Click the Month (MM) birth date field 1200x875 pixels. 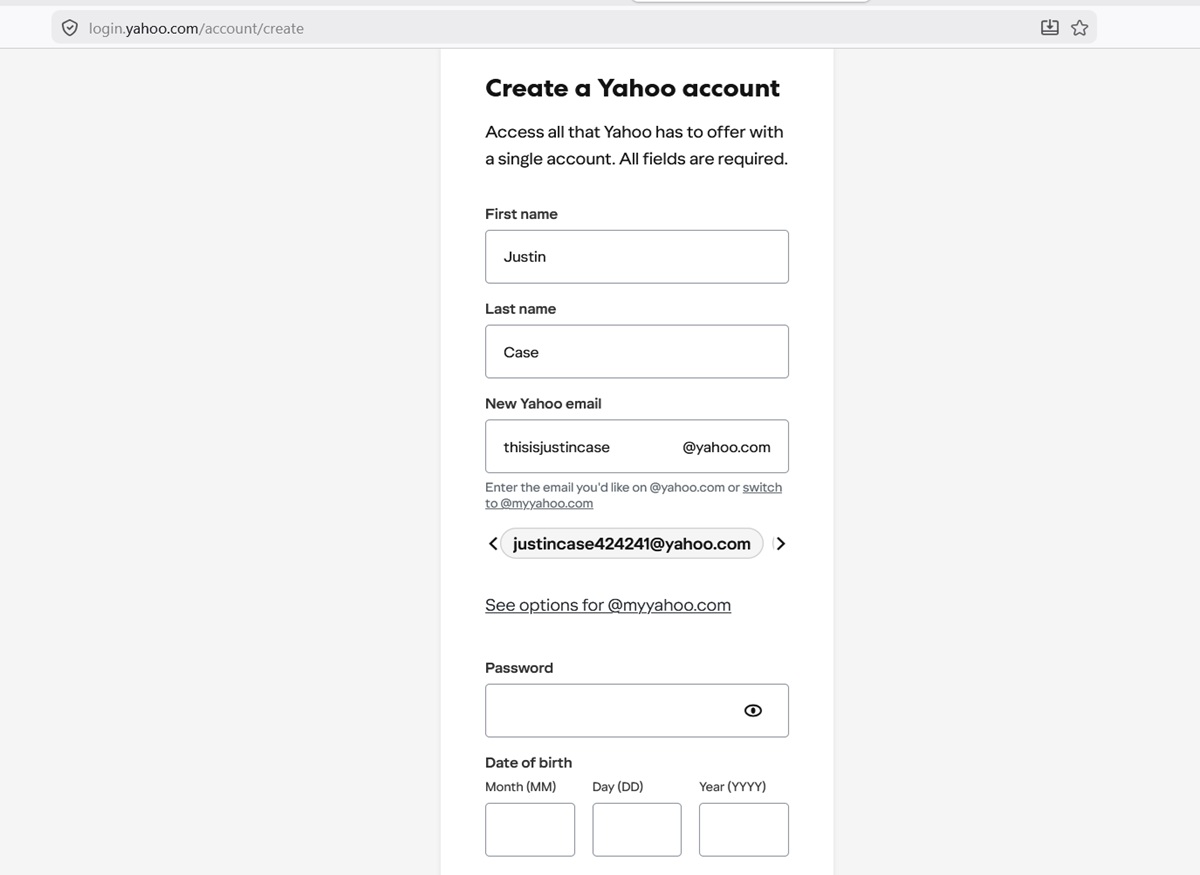pyautogui.click(x=529, y=829)
